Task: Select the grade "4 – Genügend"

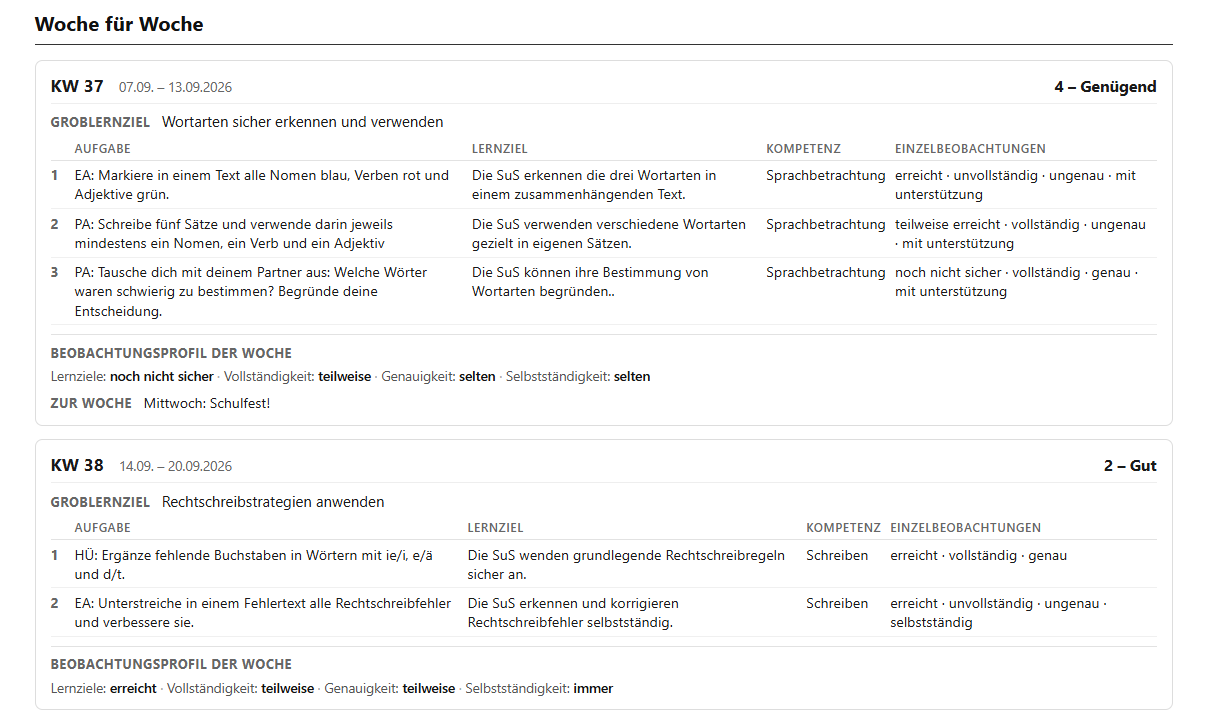Action: (x=1105, y=87)
